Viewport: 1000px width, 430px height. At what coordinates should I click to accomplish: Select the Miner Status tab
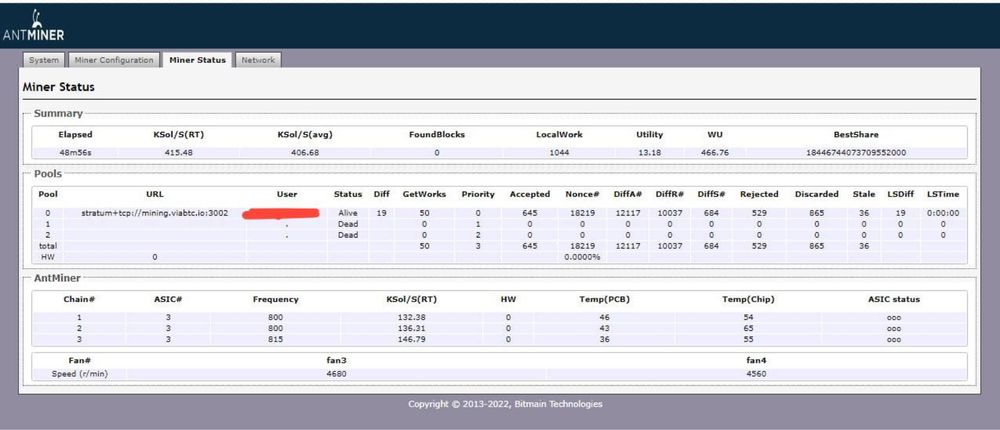[198, 60]
